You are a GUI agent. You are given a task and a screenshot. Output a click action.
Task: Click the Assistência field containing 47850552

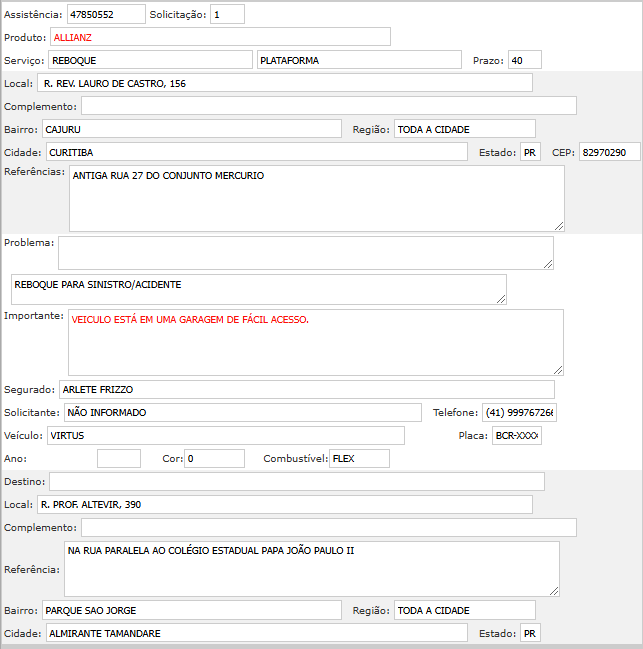coord(105,15)
